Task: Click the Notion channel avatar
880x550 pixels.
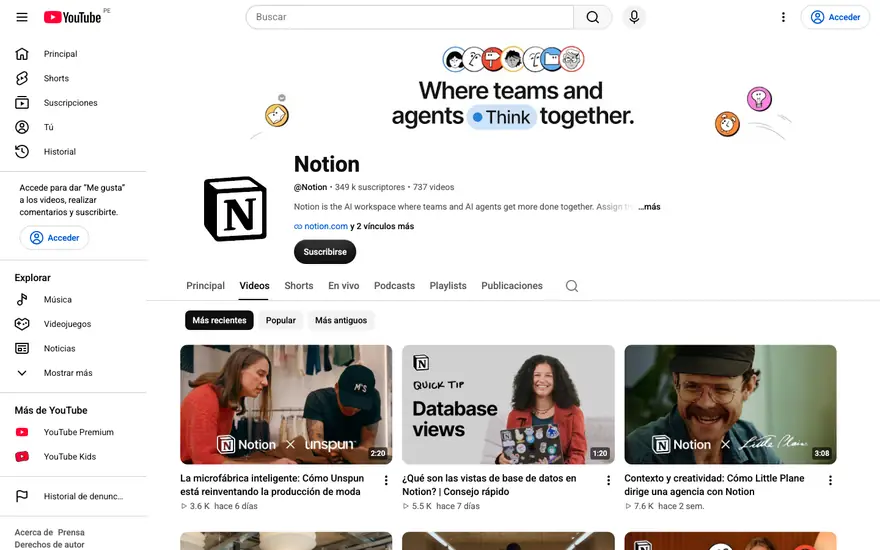Action: coord(235,209)
